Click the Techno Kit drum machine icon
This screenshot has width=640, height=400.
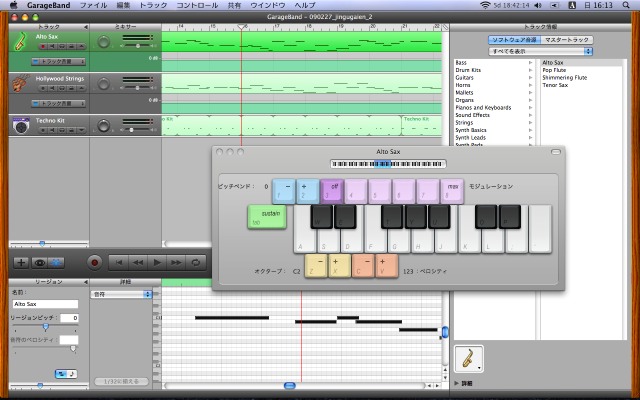pyautogui.click(x=20, y=125)
